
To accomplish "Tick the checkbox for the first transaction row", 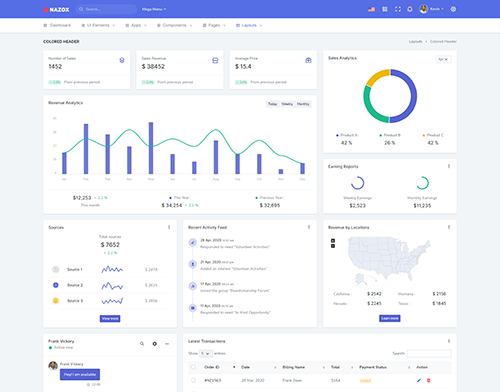I will click(193, 380).
